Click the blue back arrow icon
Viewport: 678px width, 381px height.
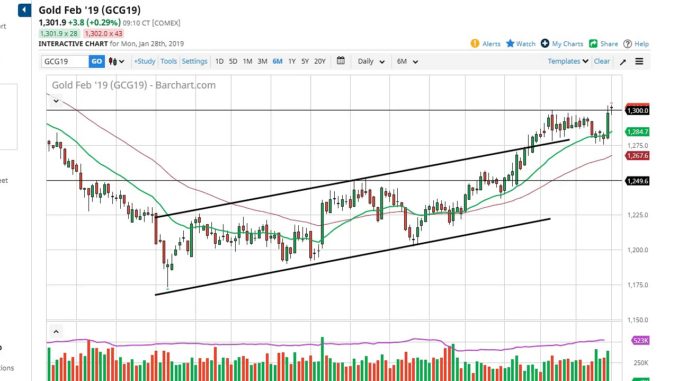click(x=24, y=10)
